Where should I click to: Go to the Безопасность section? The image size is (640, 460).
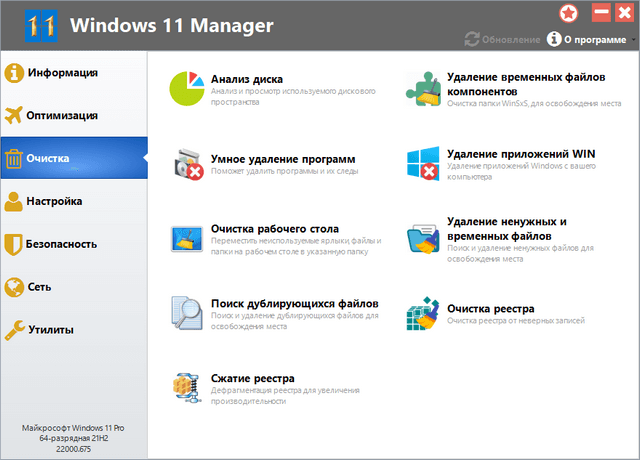point(62,243)
